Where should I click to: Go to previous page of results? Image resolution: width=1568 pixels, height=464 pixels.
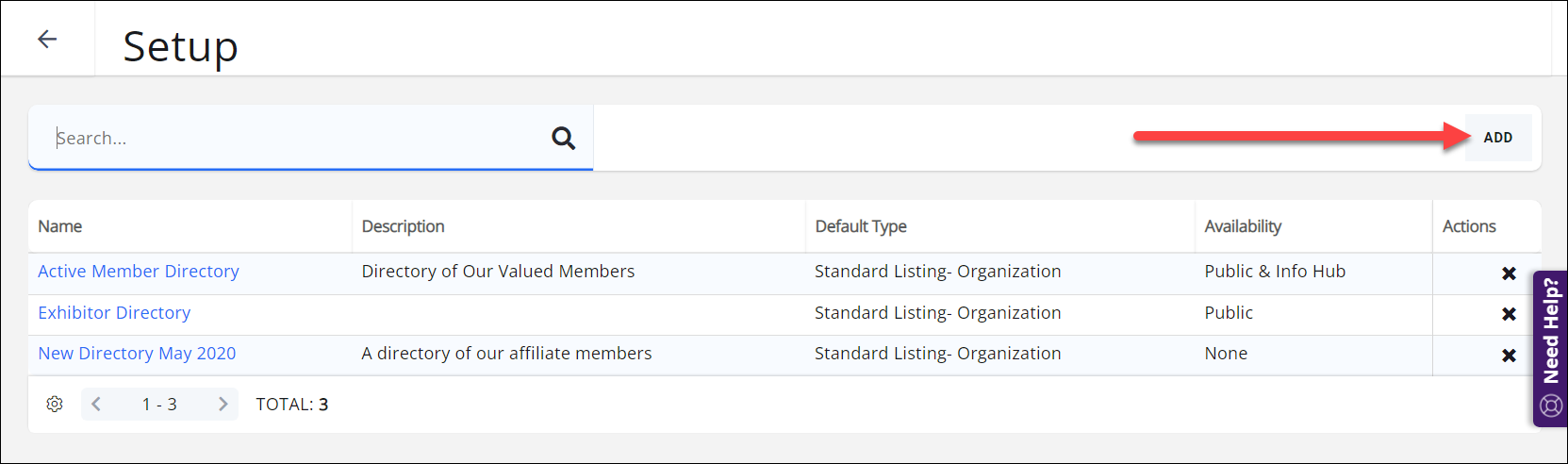click(x=96, y=405)
